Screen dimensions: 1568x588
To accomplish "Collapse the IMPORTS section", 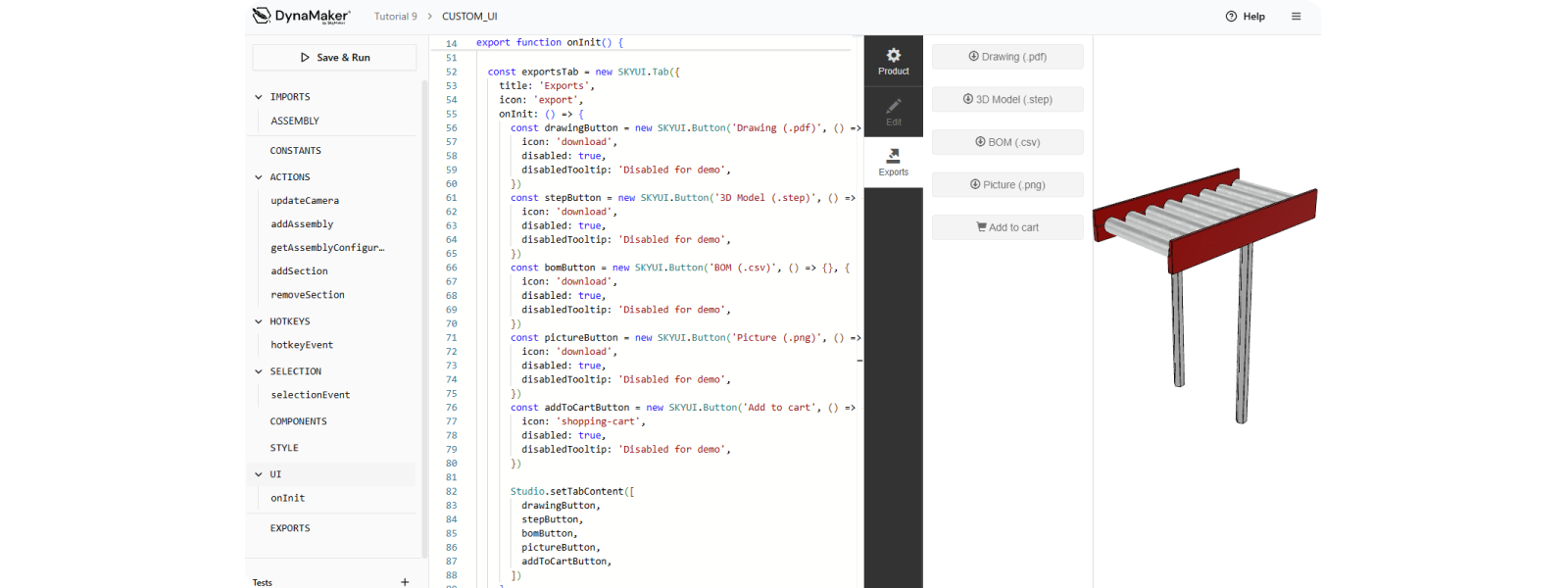I will (259, 97).
